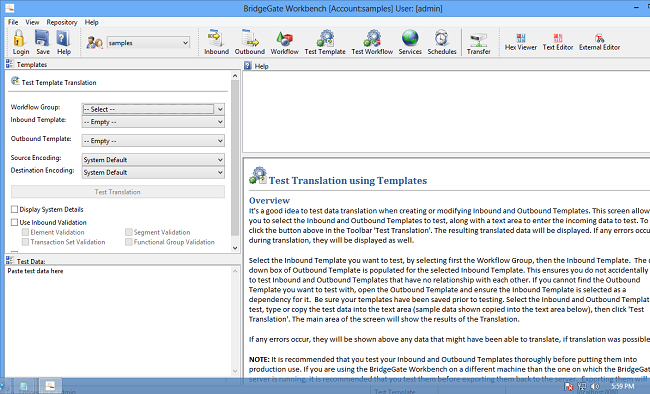Click the 'NOTE:' text in help

(259, 359)
